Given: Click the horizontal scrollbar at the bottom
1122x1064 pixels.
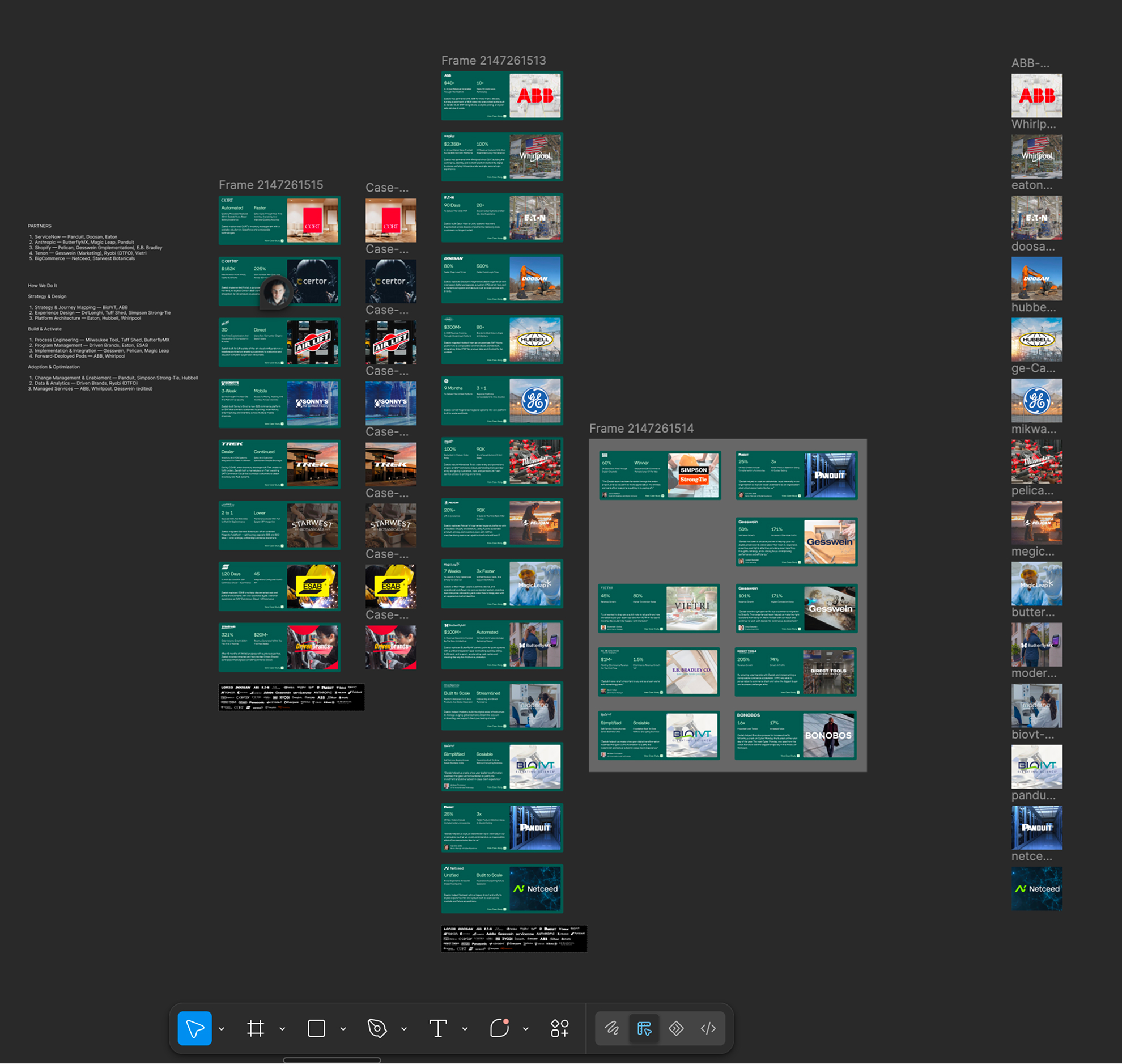Looking at the screenshot, I should (x=331, y=1060).
